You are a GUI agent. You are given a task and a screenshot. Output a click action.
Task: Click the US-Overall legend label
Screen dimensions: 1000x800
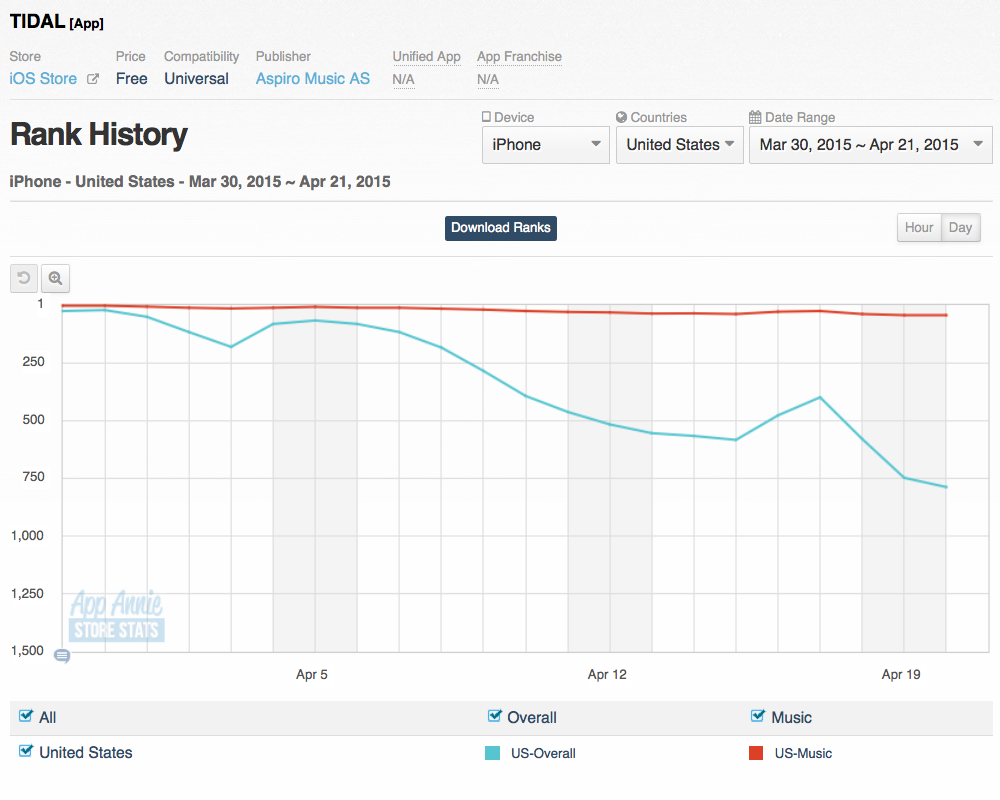[x=543, y=753]
